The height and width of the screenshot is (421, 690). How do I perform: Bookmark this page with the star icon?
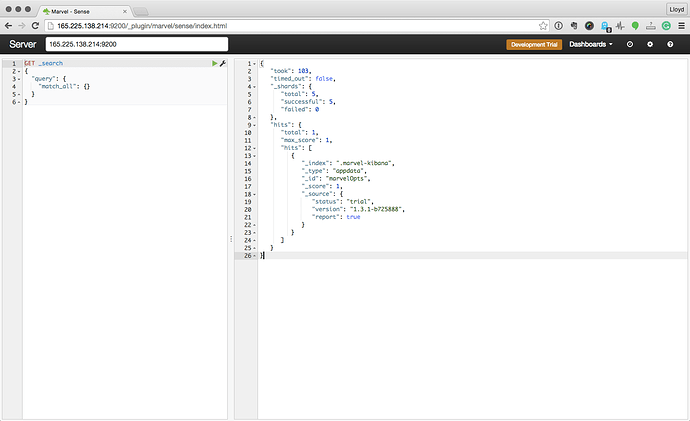pos(543,26)
